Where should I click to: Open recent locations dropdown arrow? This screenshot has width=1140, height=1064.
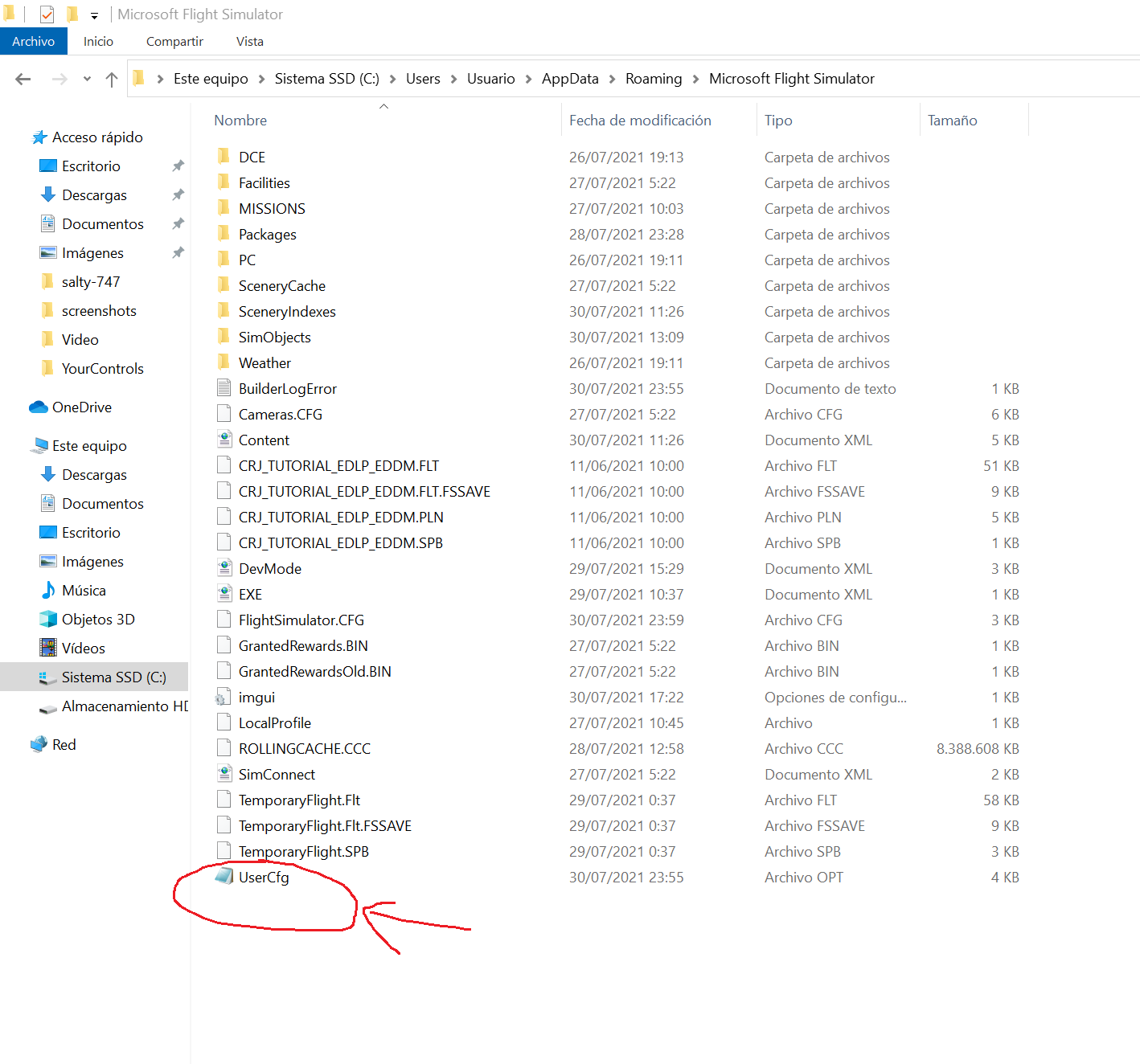point(87,79)
